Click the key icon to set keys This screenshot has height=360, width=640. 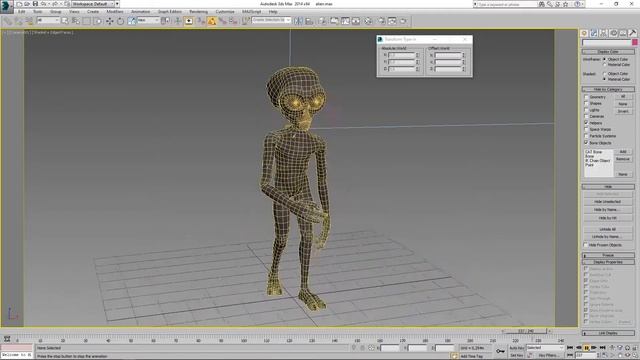point(500,351)
